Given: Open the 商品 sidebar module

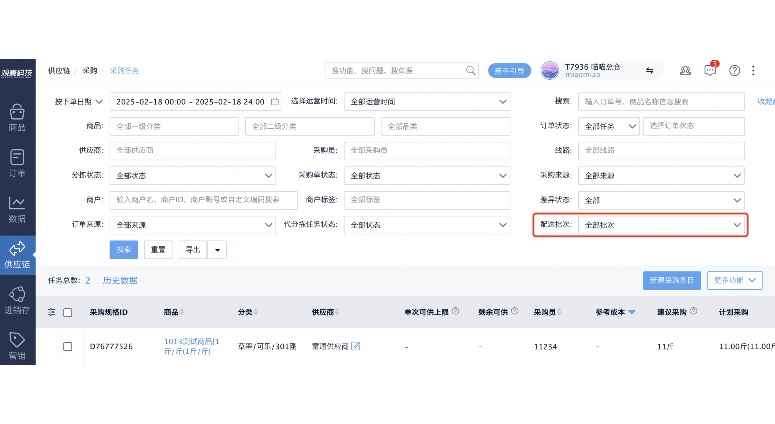Looking at the screenshot, I should (17, 118).
